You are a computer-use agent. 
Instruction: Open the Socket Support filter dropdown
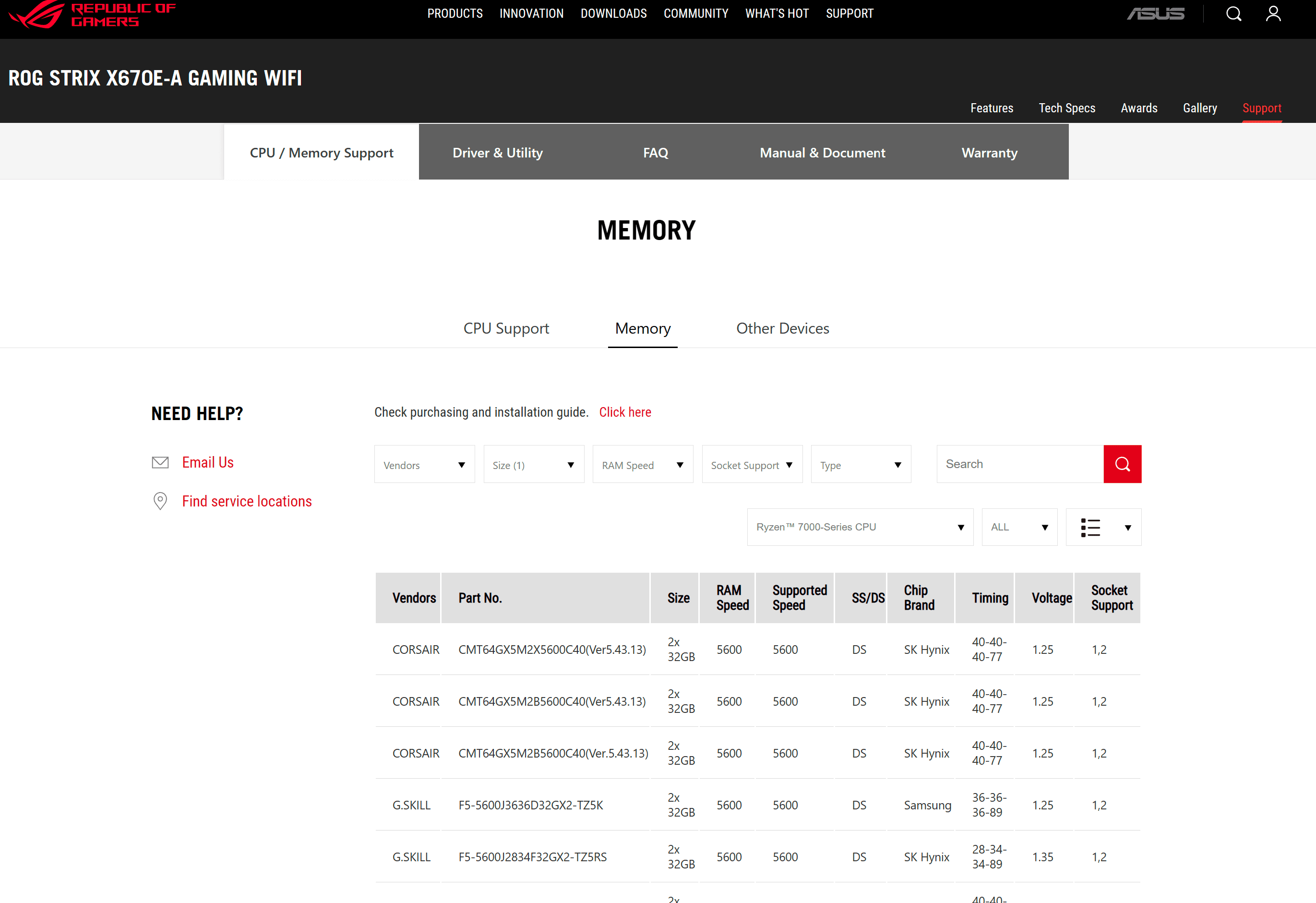753,465
